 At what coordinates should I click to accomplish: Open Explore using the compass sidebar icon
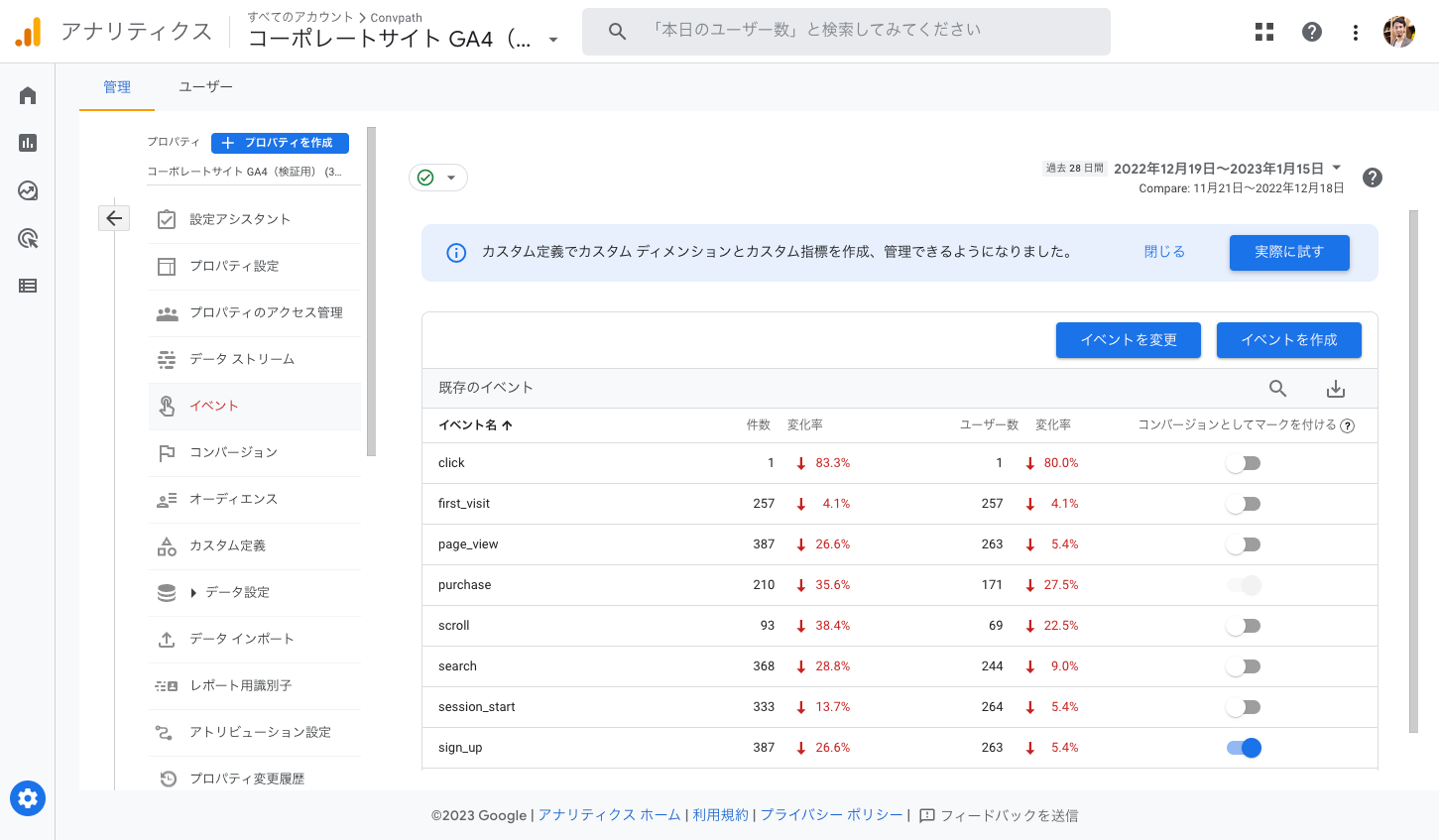click(x=27, y=190)
